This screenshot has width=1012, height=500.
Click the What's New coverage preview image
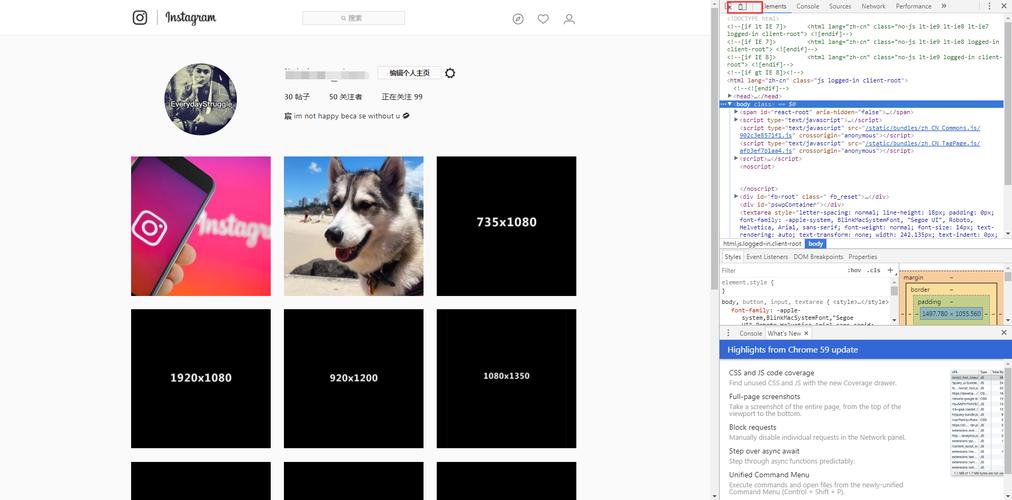pyautogui.click(x=977, y=423)
